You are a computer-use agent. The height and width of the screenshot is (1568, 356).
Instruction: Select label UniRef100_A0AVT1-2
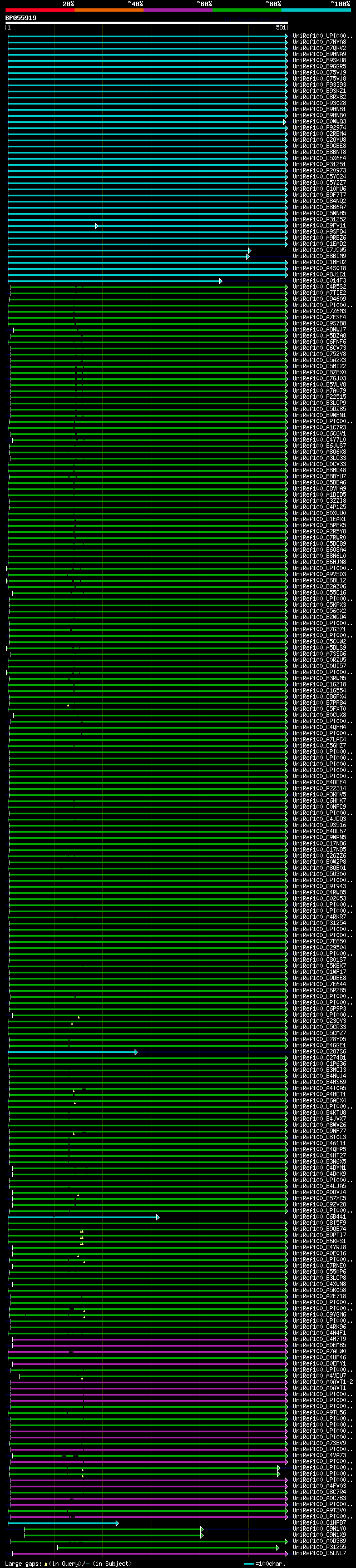[x=323, y=1382]
